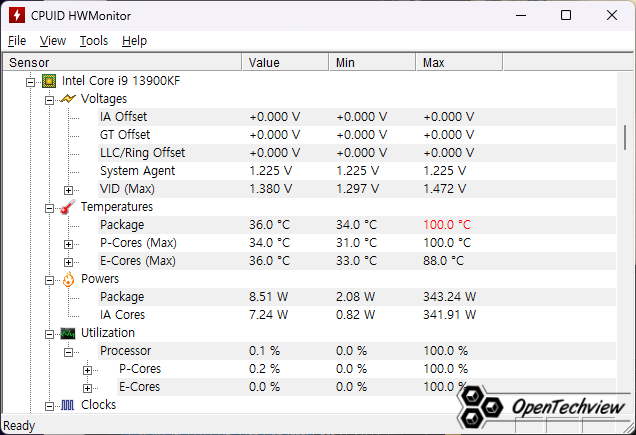This screenshot has height=435, width=636.
Task: Click the red 100.0 °C Package max value
Action: 447,225
